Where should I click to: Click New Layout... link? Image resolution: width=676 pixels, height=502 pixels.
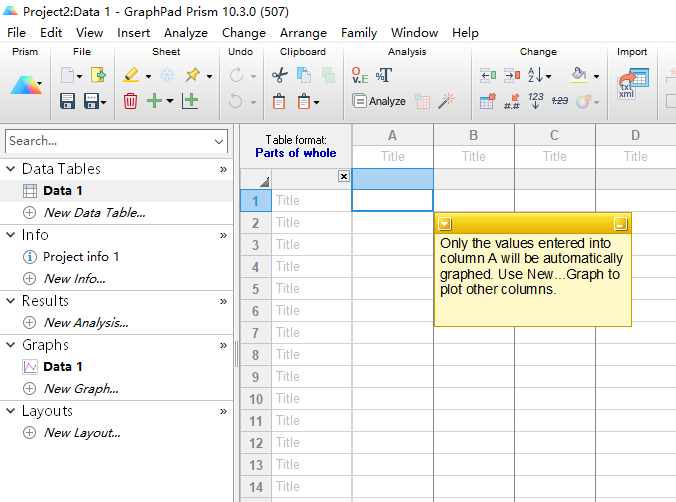(x=82, y=433)
